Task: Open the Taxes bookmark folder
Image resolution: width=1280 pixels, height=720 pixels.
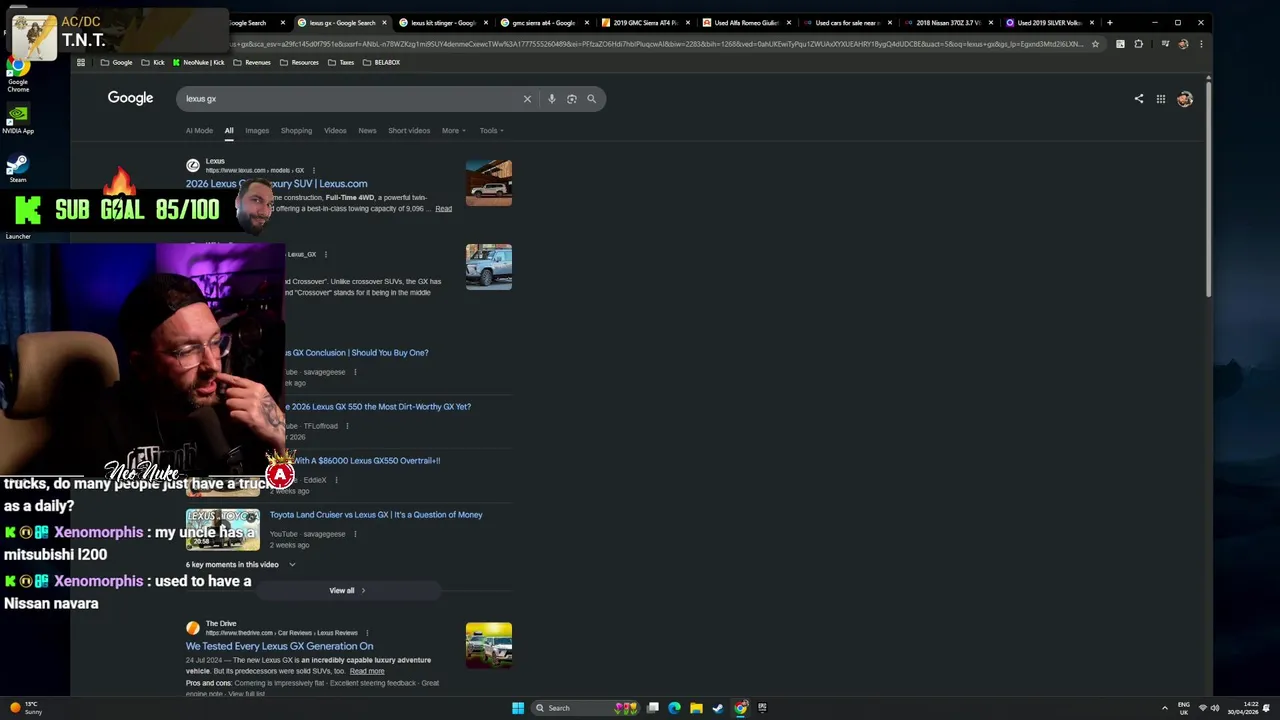Action: (x=341, y=62)
